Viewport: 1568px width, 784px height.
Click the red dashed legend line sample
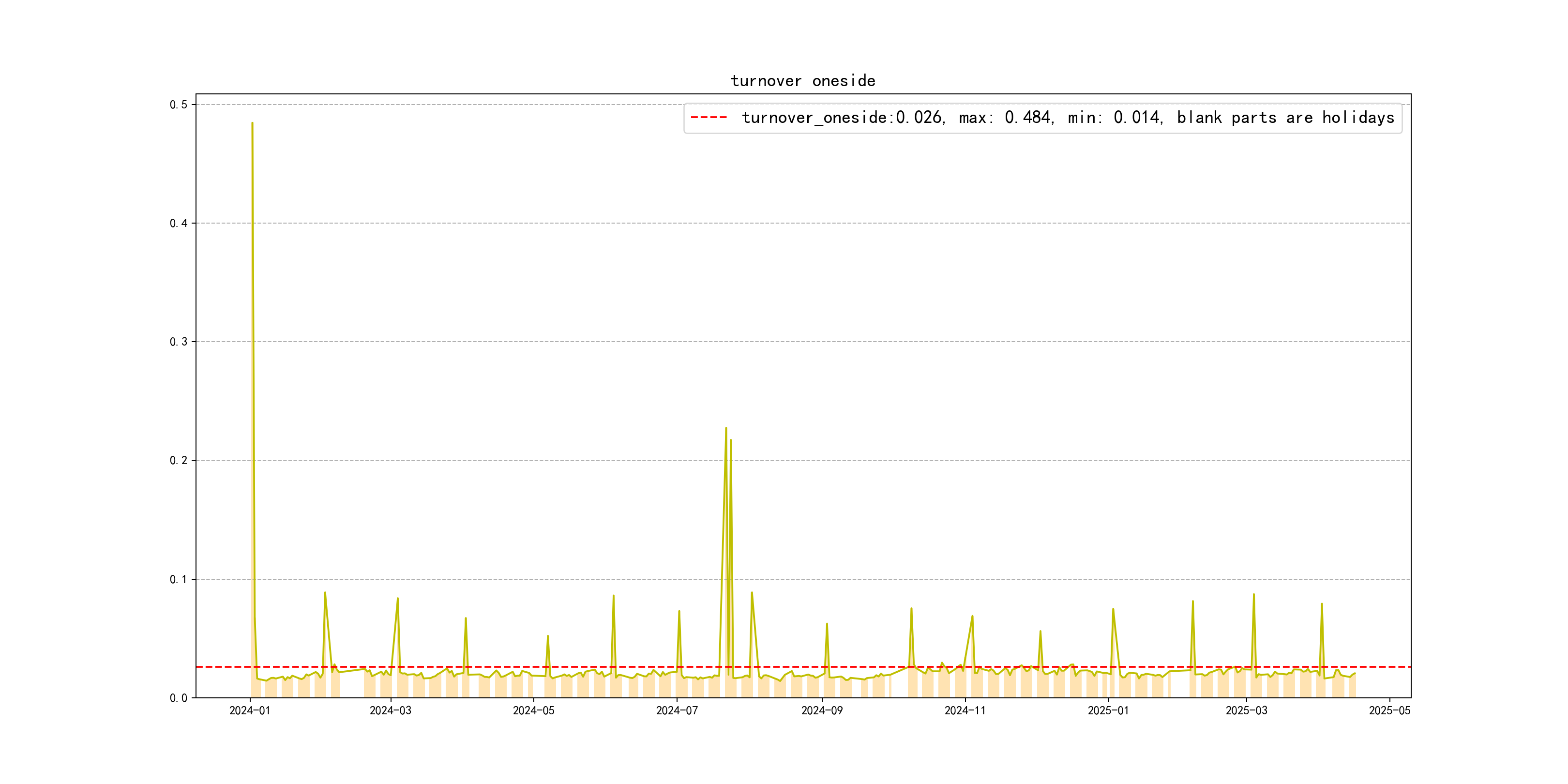[x=709, y=118]
